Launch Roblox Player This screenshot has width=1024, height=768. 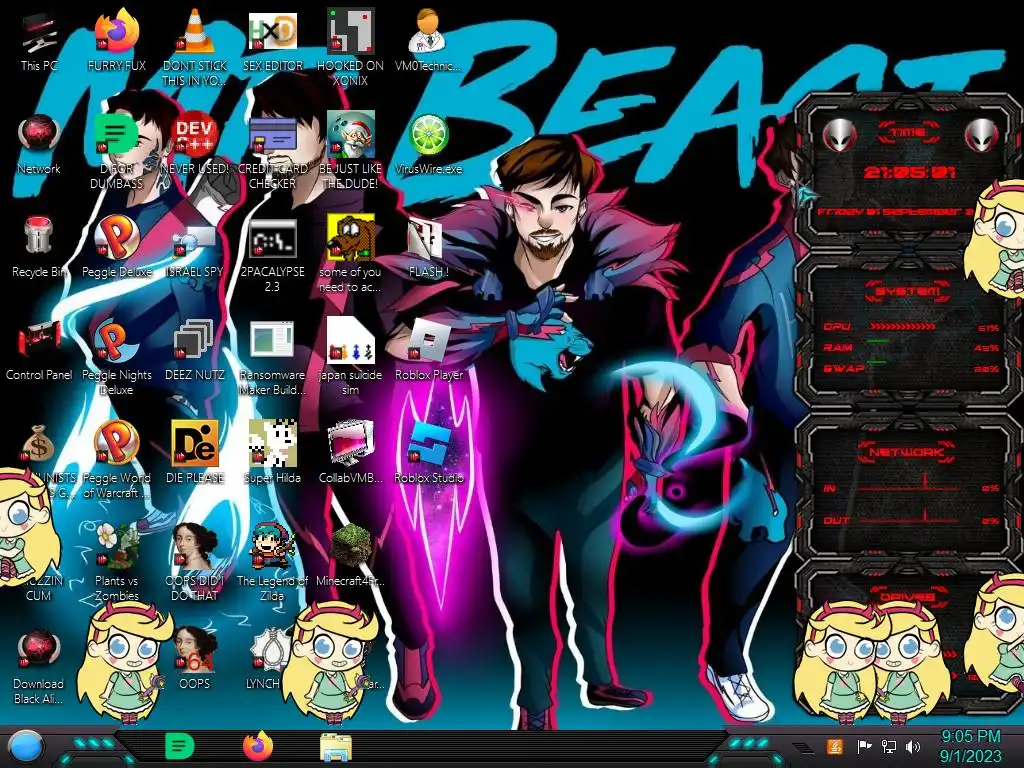coord(428,340)
